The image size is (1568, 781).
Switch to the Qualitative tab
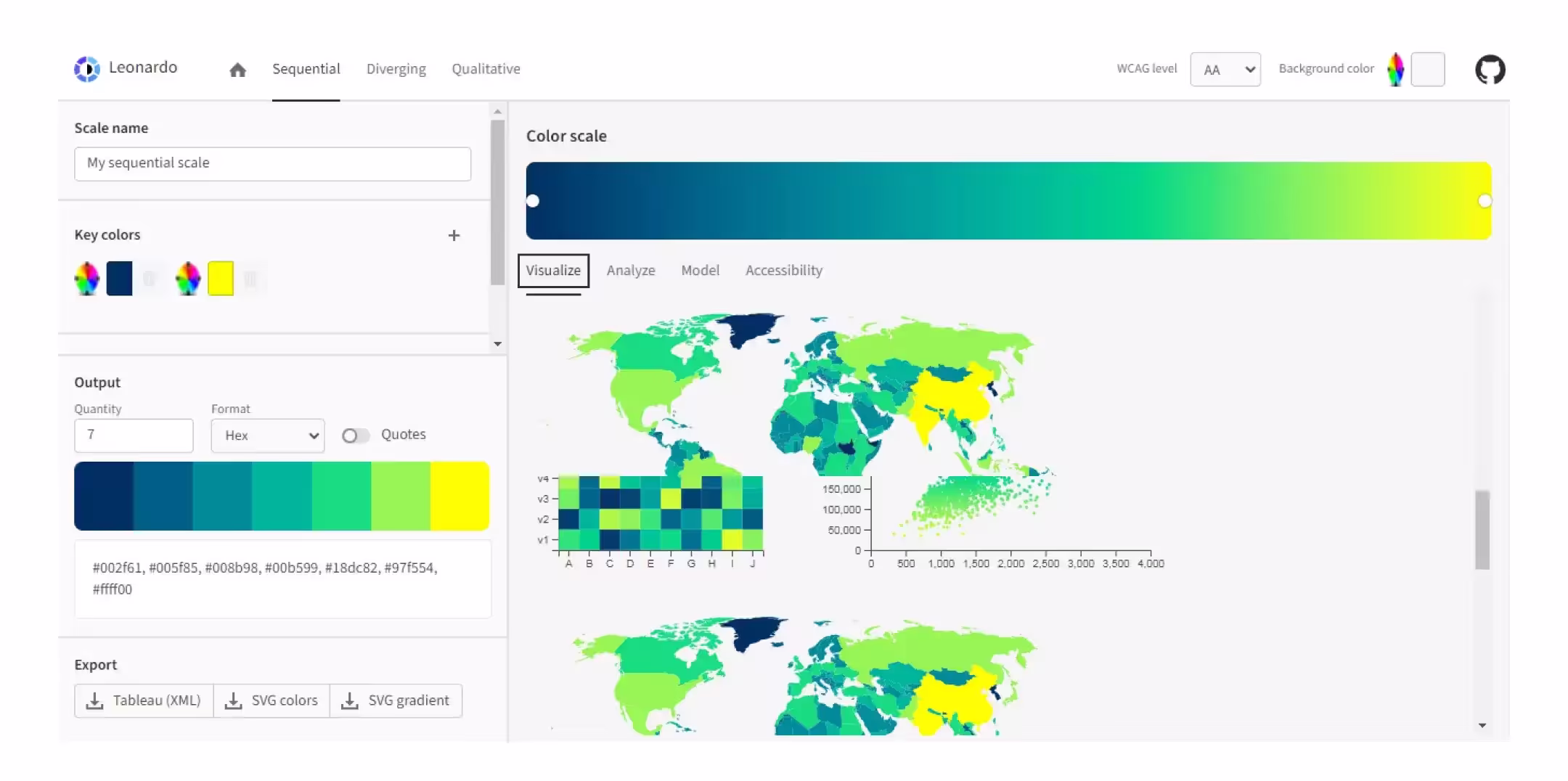(x=486, y=69)
